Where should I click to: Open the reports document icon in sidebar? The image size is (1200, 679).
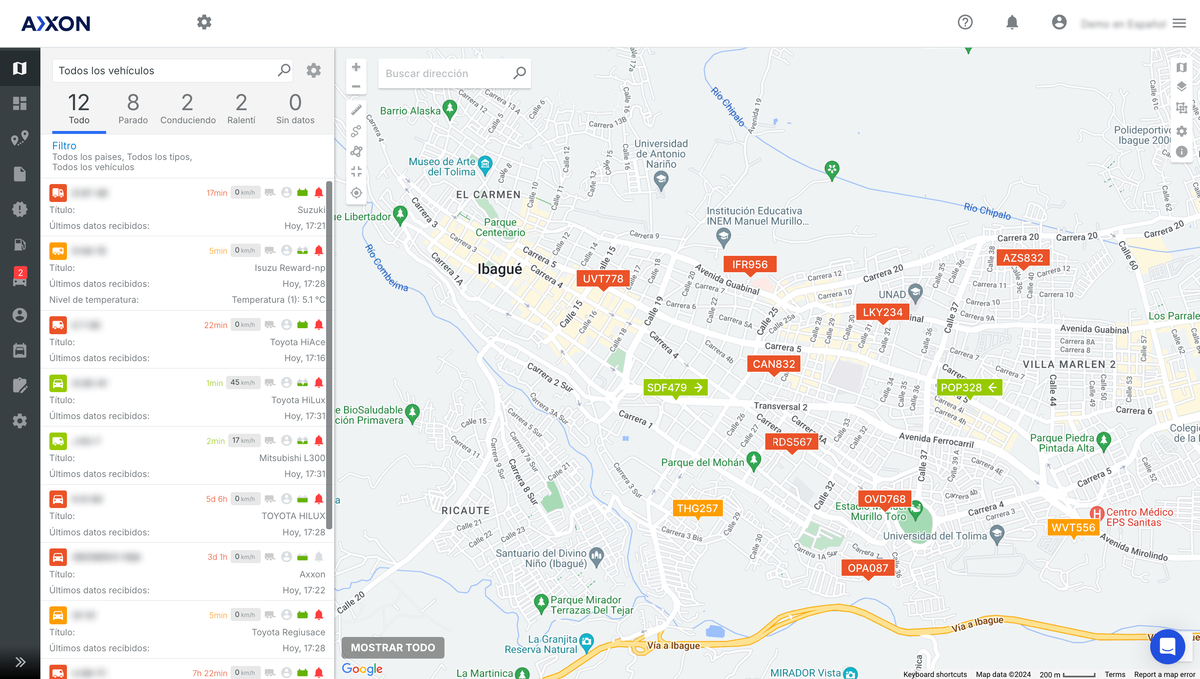(x=20, y=174)
